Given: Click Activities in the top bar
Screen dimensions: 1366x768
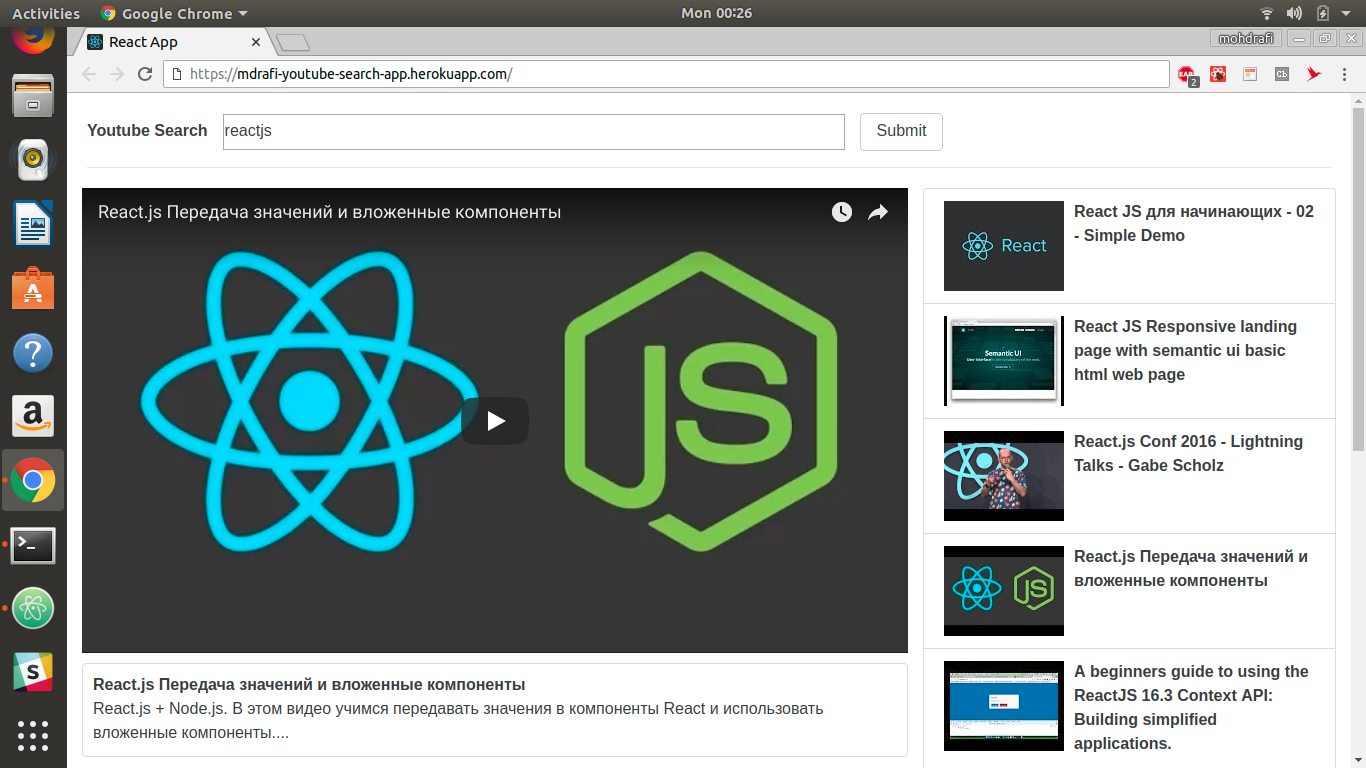Looking at the screenshot, I should [x=46, y=13].
